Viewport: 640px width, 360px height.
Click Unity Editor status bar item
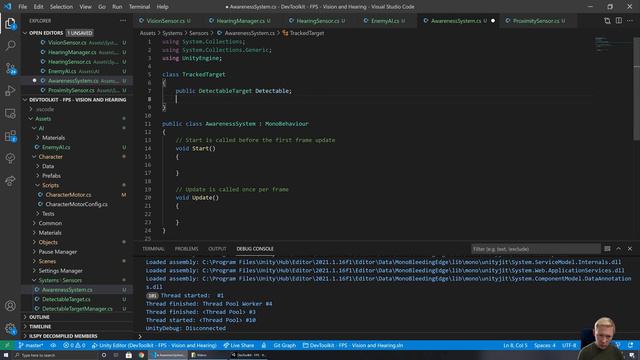click(x=154, y=345)
